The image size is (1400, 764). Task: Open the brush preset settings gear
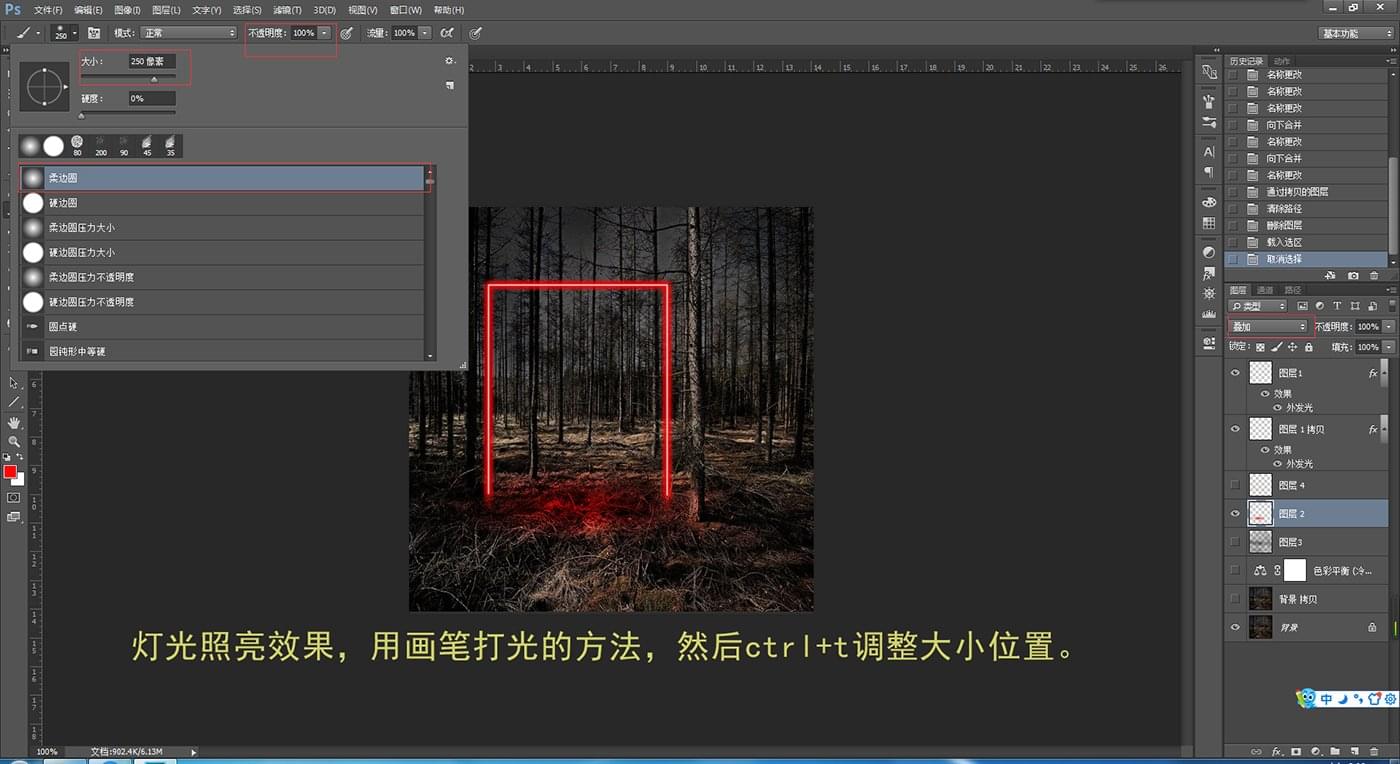[450, 61]
